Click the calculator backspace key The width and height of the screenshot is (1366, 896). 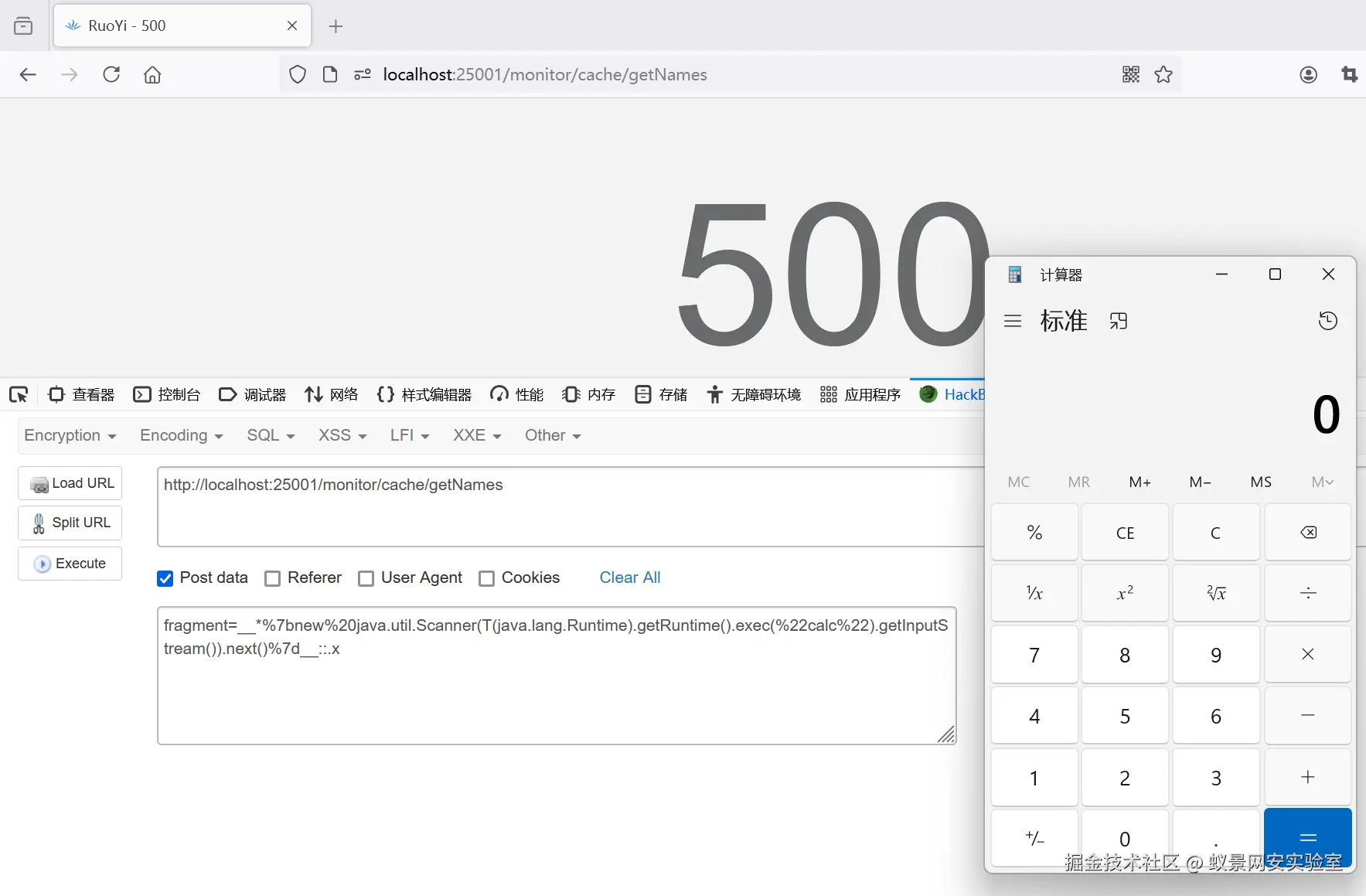tap(1308, 532)
